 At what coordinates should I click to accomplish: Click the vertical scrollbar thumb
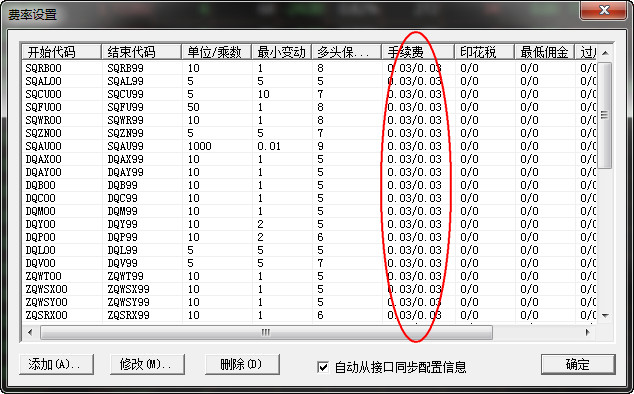(605, 115)
